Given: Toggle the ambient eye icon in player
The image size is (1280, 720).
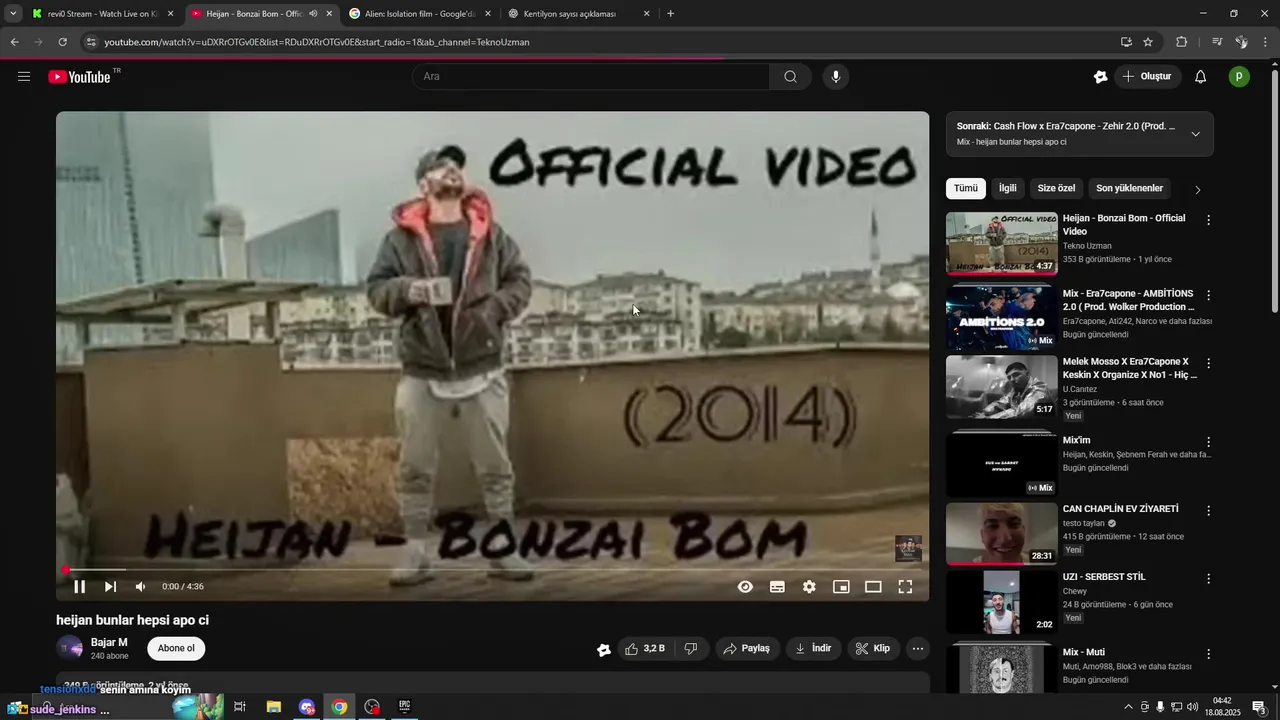Looking at the screenshot, I should point(745,587).
